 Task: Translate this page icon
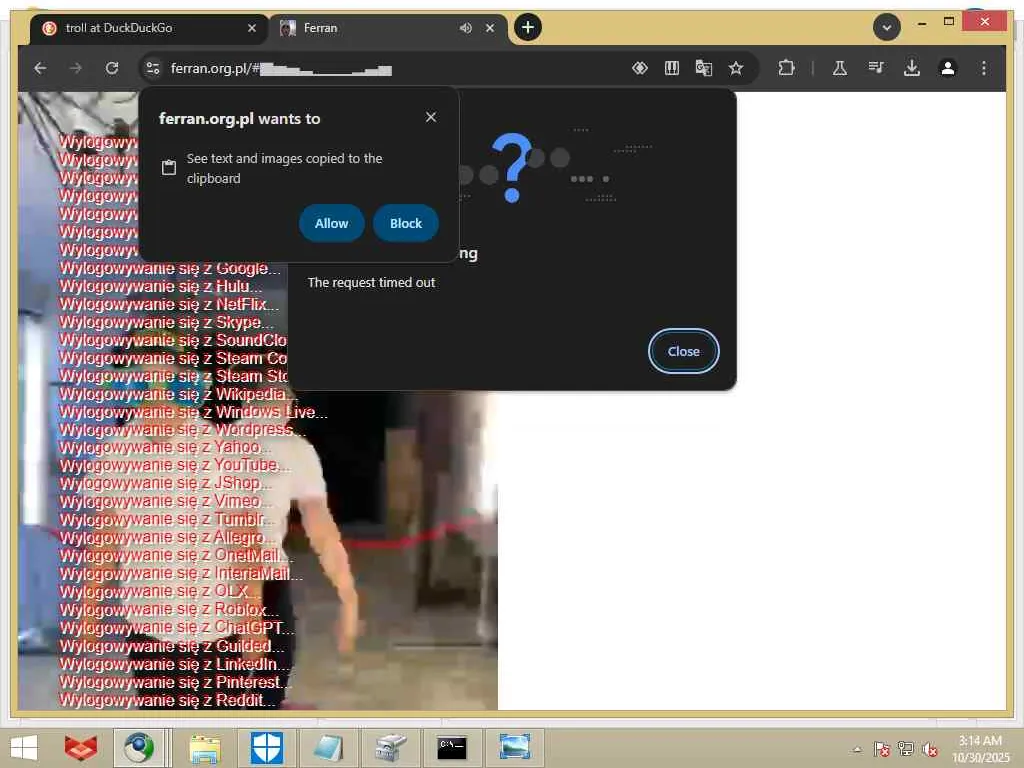pos(703,68)
